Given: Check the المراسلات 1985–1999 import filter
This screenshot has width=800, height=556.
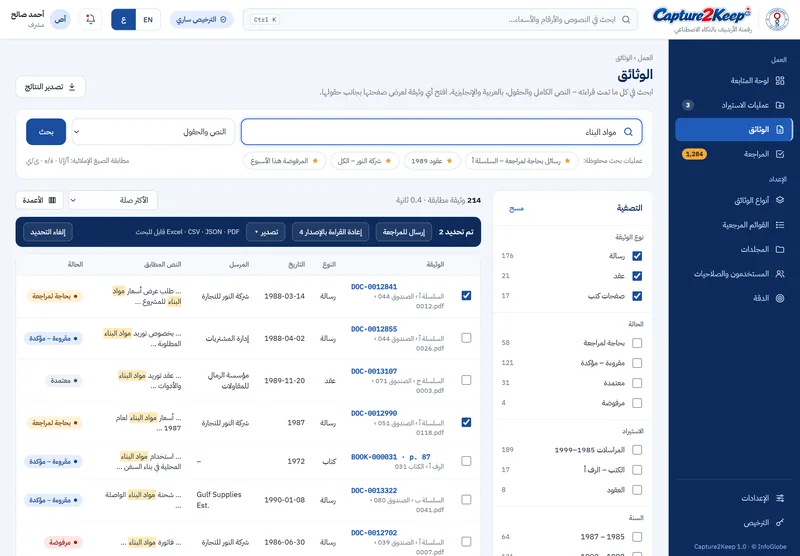Looking at the screenshot, I should click(637, 450).
